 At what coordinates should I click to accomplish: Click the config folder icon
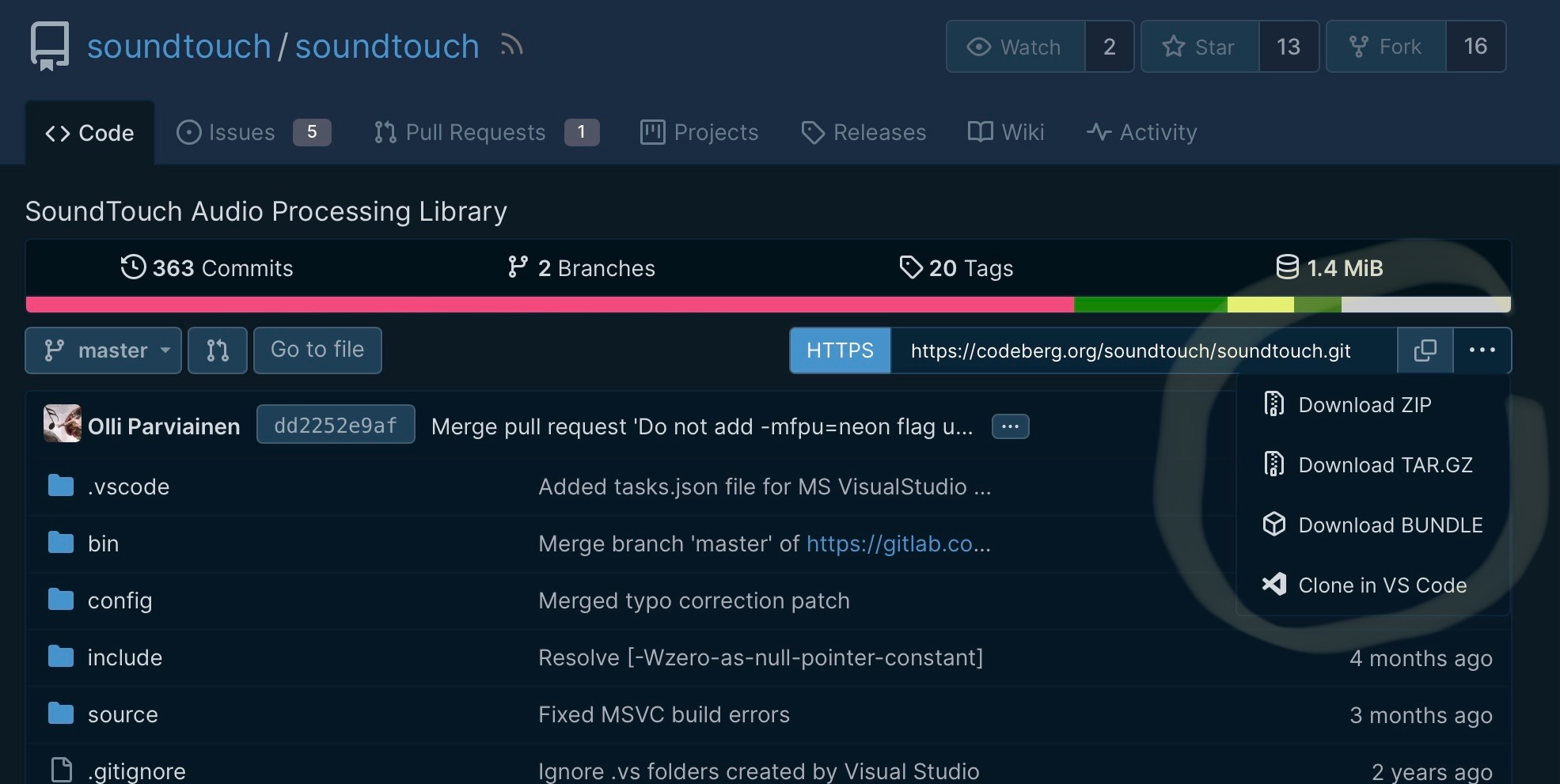tap(61, 600)
